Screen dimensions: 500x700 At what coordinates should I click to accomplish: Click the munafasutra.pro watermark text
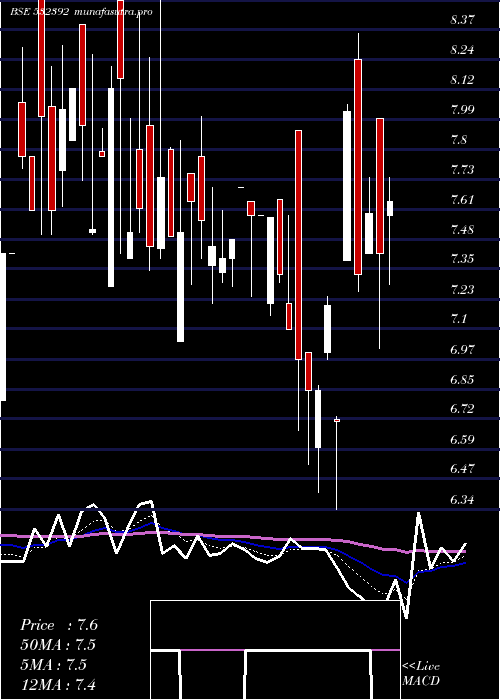pyautogui.click(x=113, y=12)
